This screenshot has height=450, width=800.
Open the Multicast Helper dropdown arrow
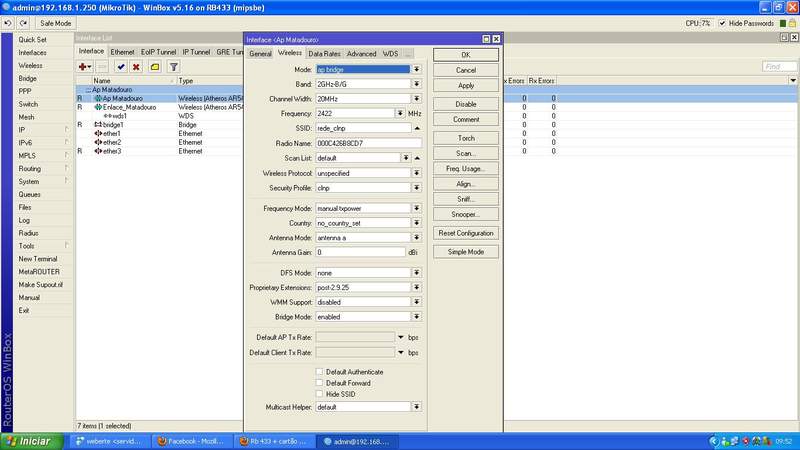click(417, 407)
